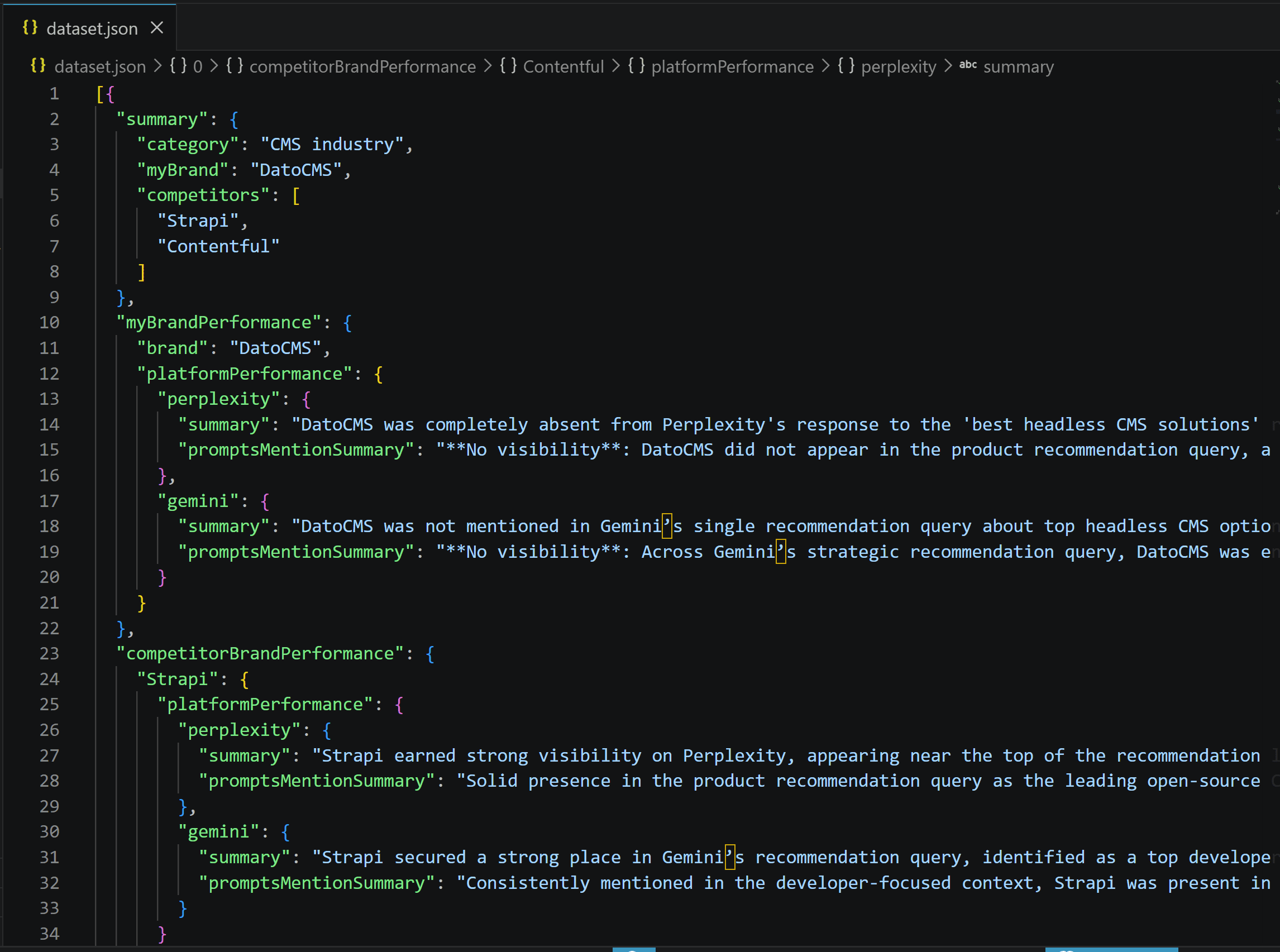This screenshot has height=952, width=1280.
Task: Close the dataset.json editor tab
Action: [x=157, y=26]
